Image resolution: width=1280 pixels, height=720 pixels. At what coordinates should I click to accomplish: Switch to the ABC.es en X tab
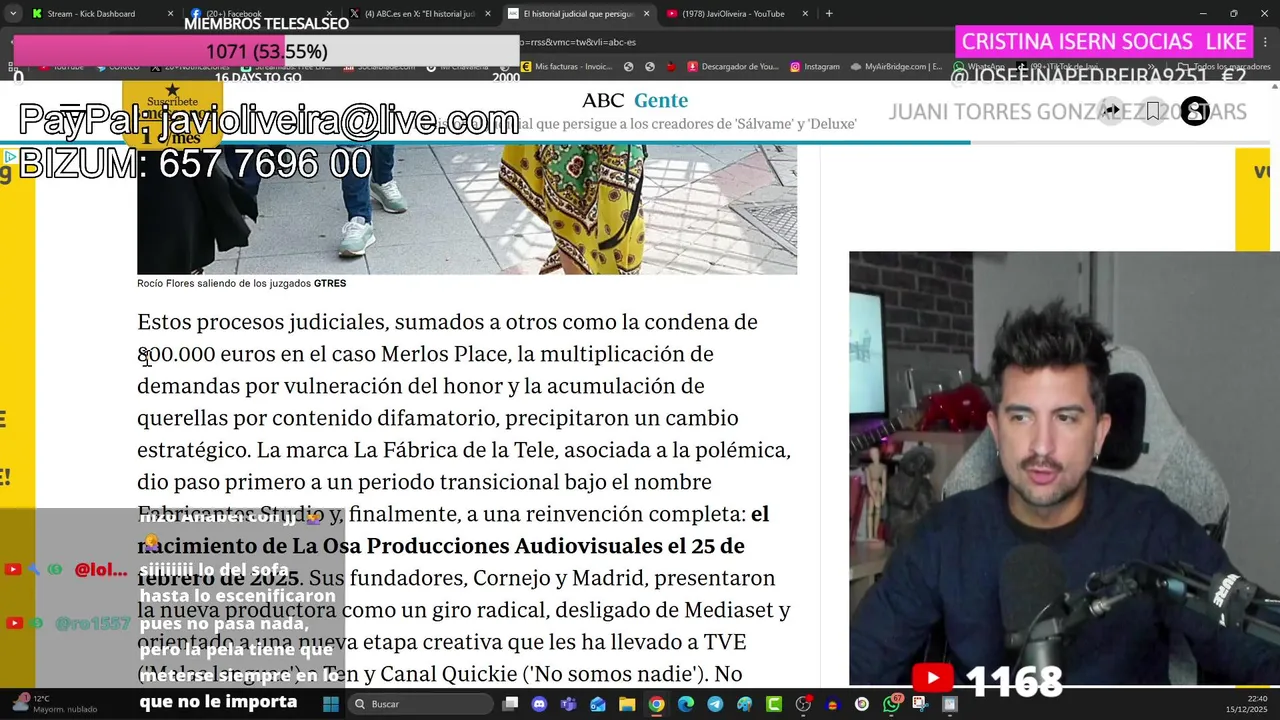coord(420,14)
